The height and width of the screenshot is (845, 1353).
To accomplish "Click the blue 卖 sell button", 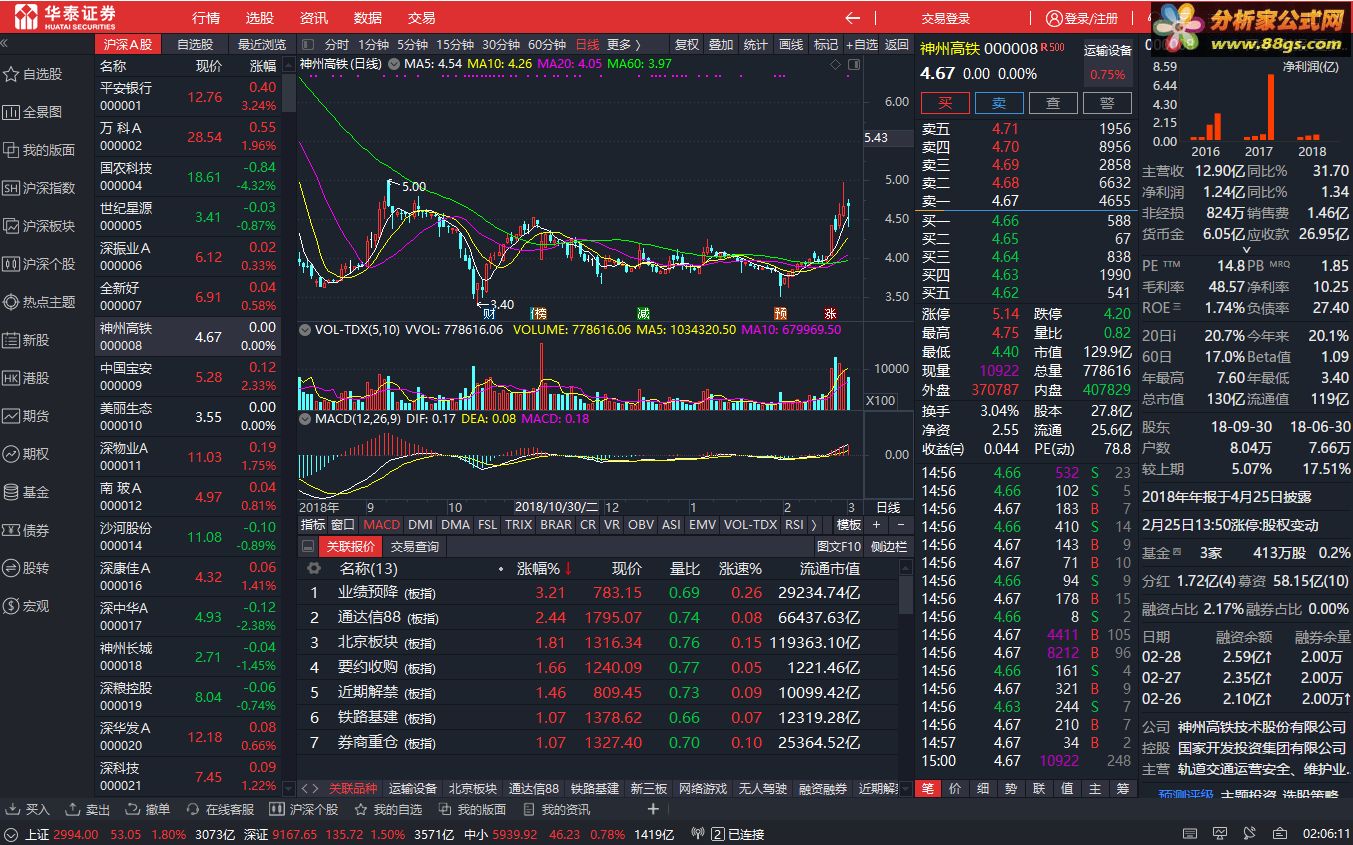I will coord(999,103).
